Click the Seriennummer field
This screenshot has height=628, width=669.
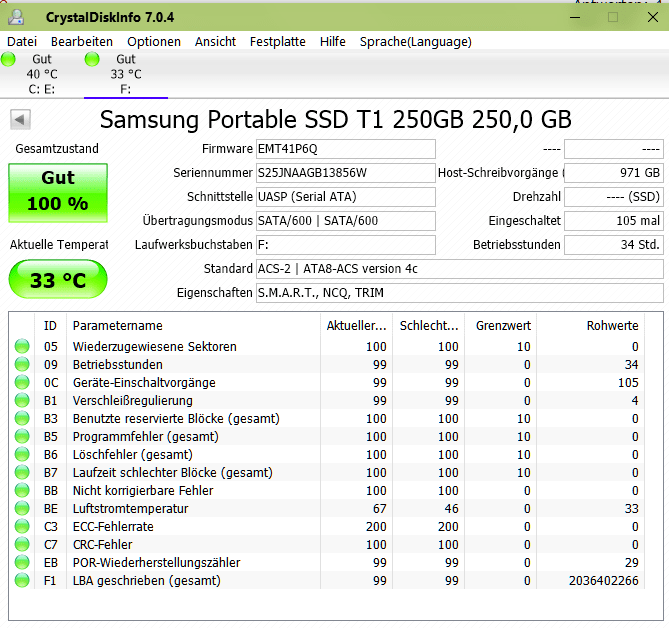pyautogui.click(x=346, y=173)
